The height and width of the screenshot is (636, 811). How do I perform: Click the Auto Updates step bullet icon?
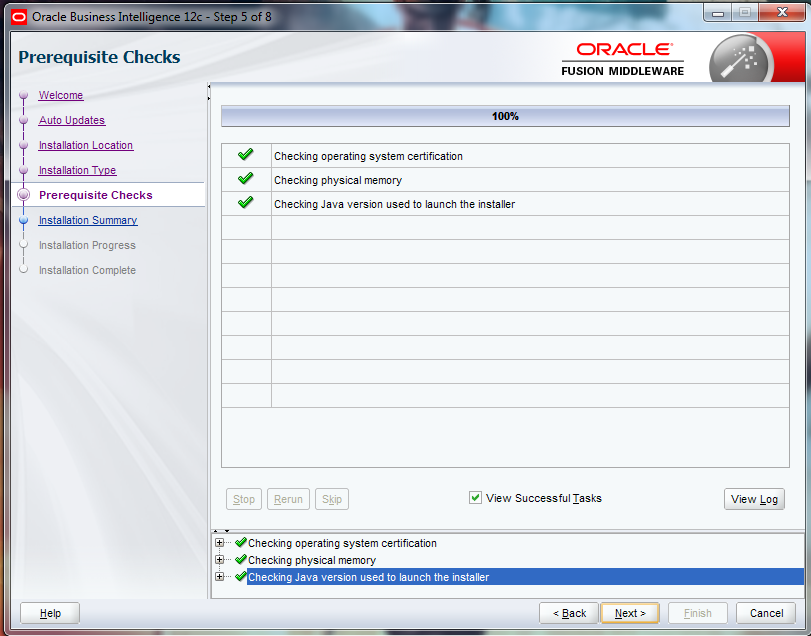coord(23,120)
